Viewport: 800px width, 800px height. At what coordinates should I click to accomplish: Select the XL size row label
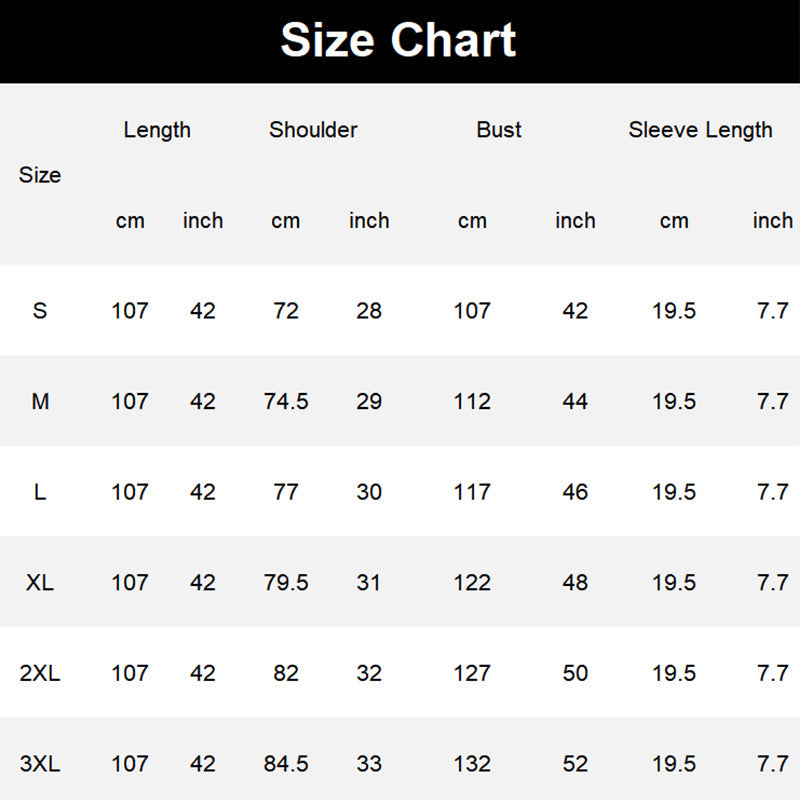pos(40,583)
